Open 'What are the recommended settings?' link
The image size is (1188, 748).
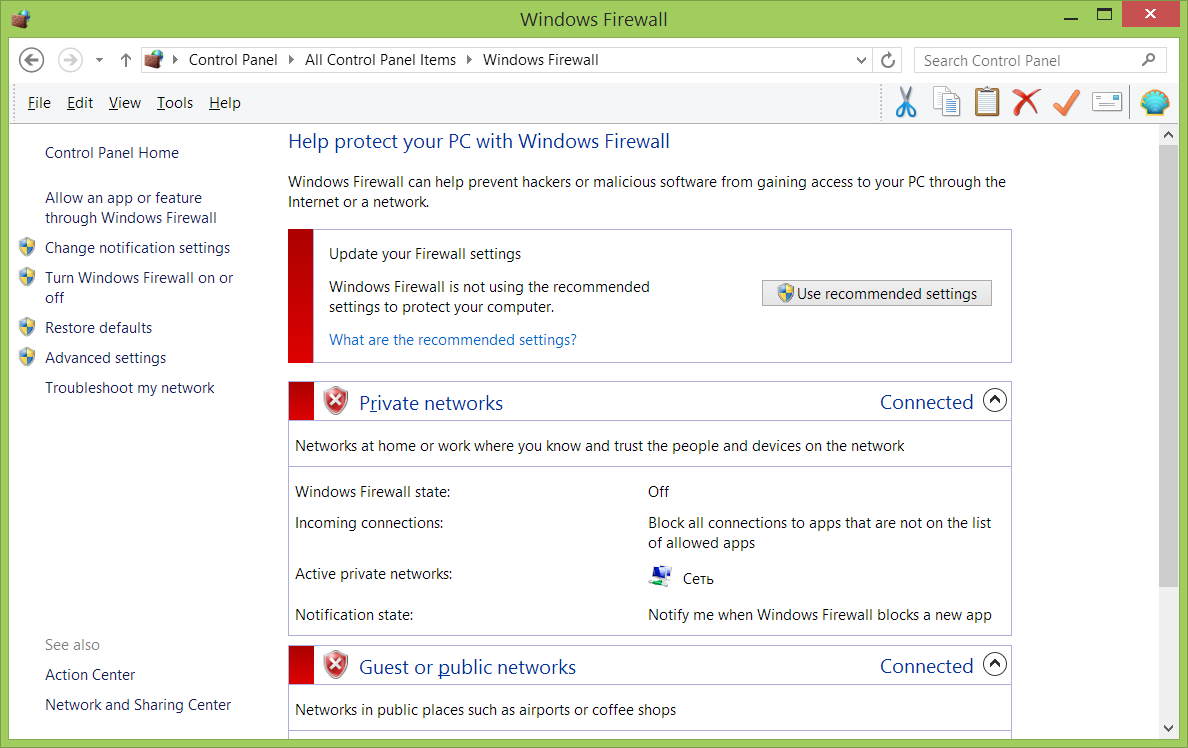click(x=453, y=340)
